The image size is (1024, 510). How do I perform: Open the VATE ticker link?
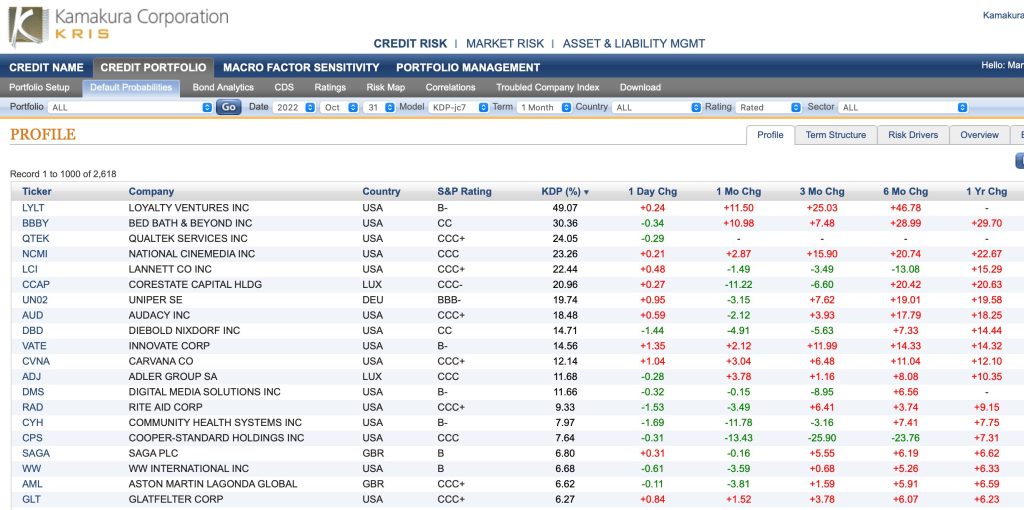click(x=34, y=346)
